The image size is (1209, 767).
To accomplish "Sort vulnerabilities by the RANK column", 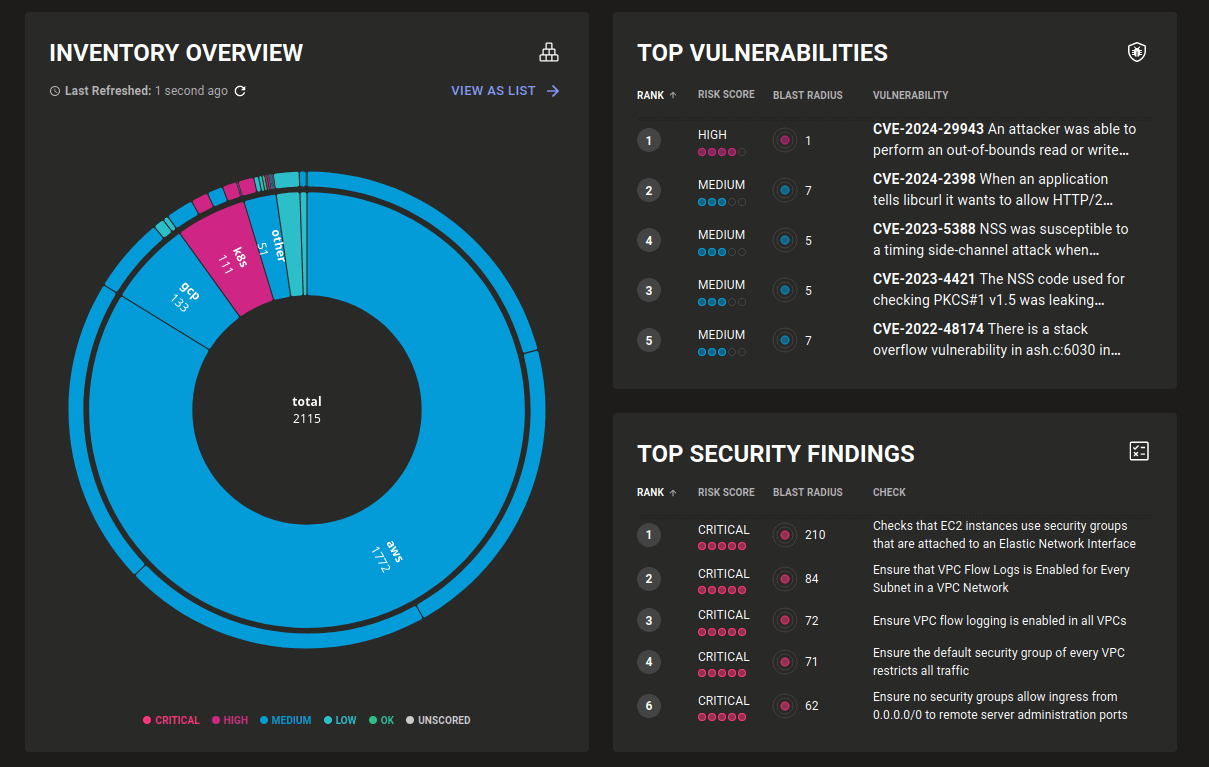I will point(656,95).
